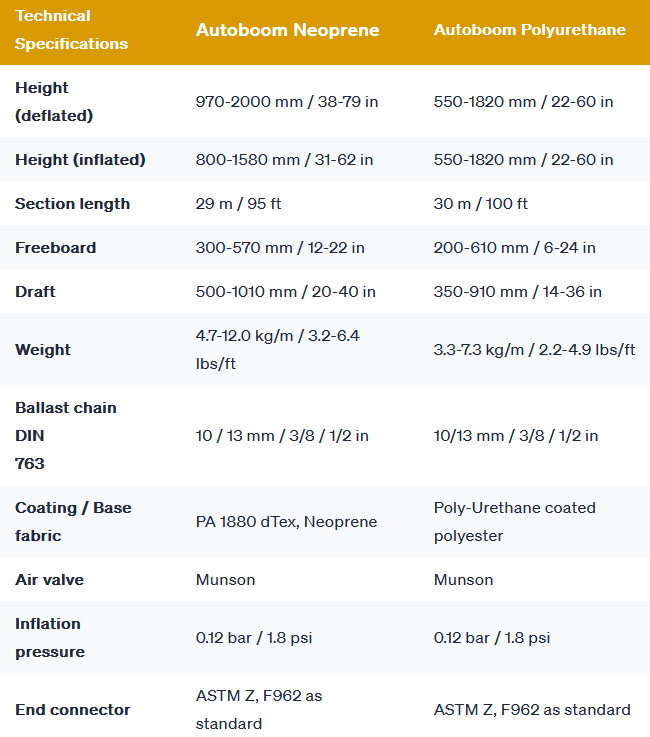
Task: Click the Freeboard row label
Action: point(56,248)
